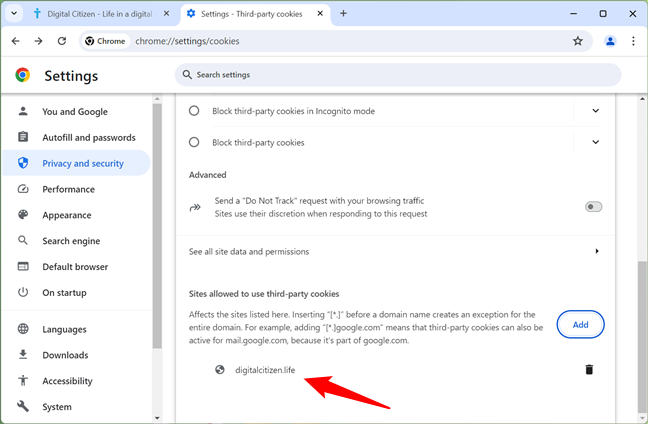Go forward to next page
The image size is (648, 424).
coord(38,41)
